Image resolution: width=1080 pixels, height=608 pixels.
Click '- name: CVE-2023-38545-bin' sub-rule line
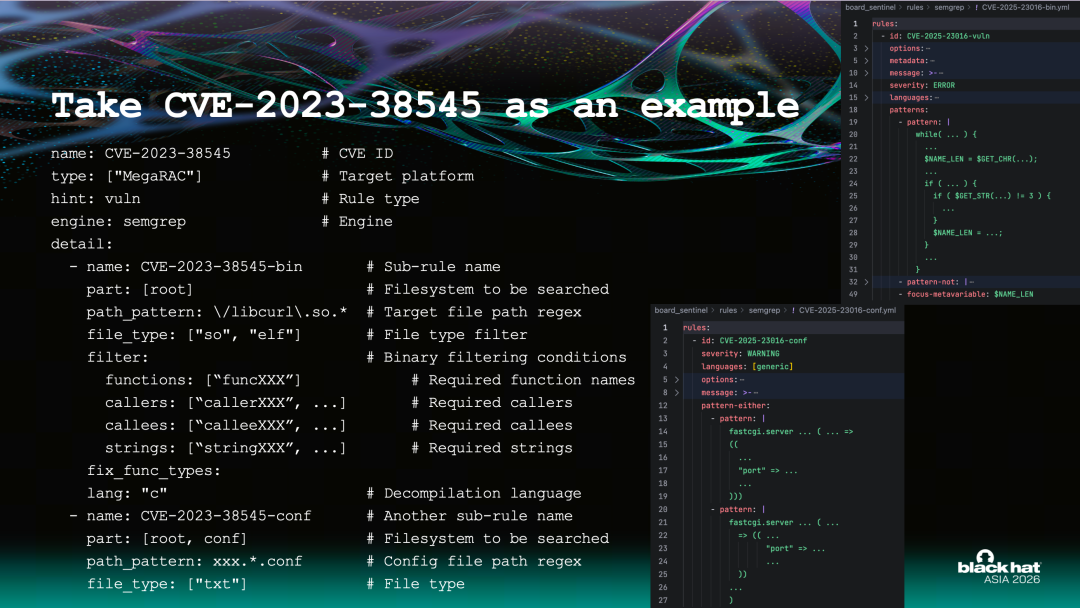[x=186, y=267]
